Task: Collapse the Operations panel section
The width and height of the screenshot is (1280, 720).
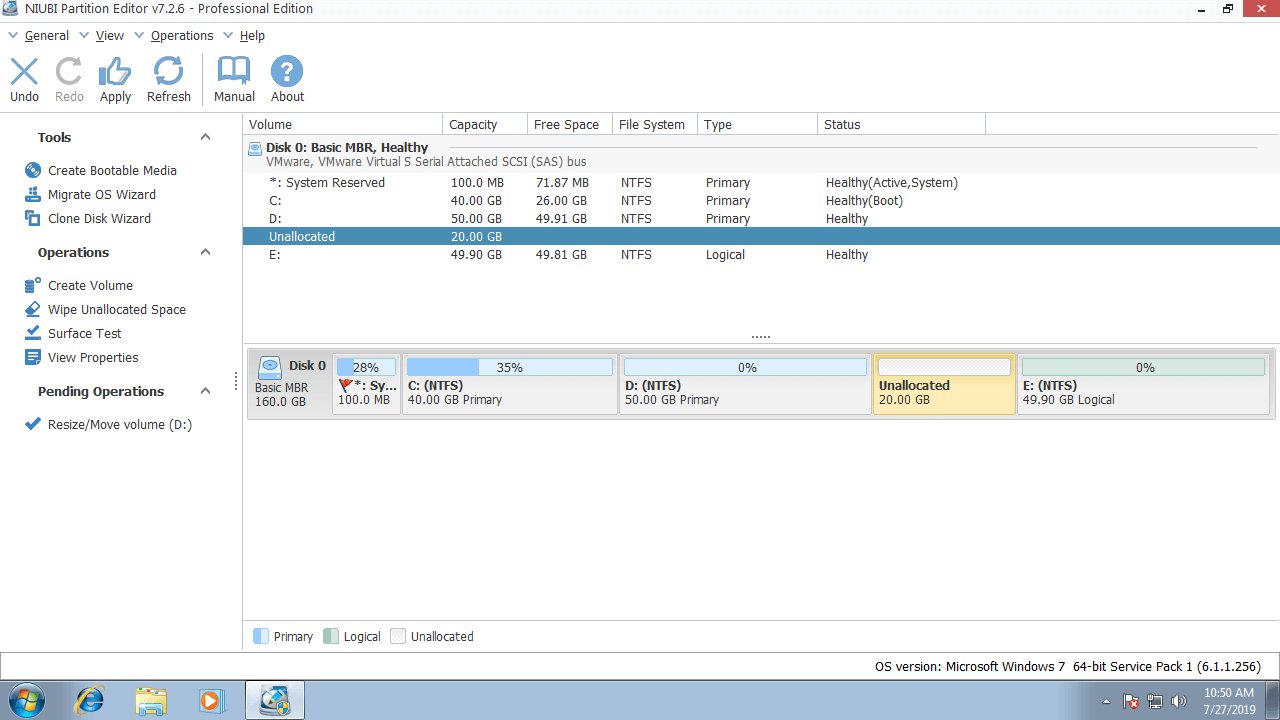Action: click(205, 253)
